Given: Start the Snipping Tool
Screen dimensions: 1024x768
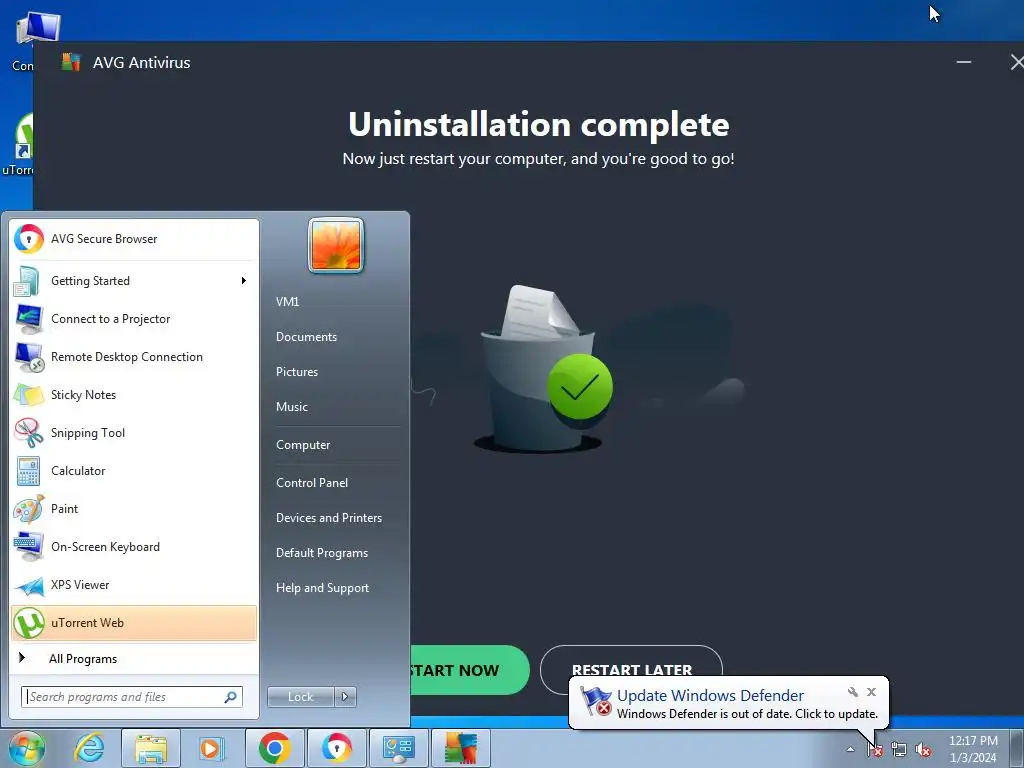Looking at the screenshot, I should click(x=134, y=432).
